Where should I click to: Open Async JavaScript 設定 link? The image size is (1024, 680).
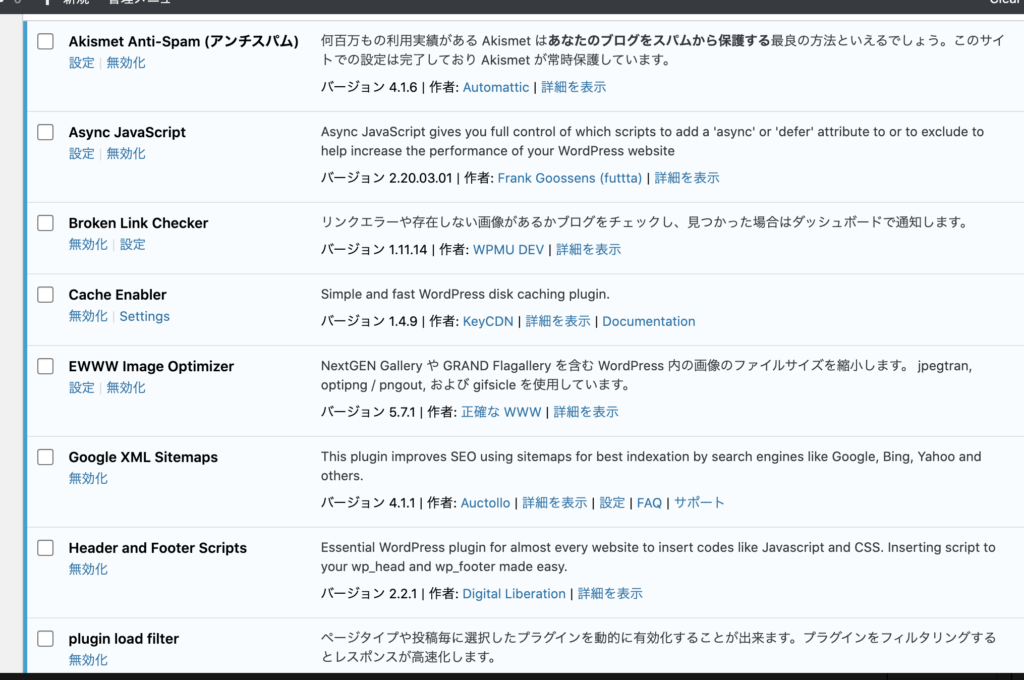click(x=82, y=154)
